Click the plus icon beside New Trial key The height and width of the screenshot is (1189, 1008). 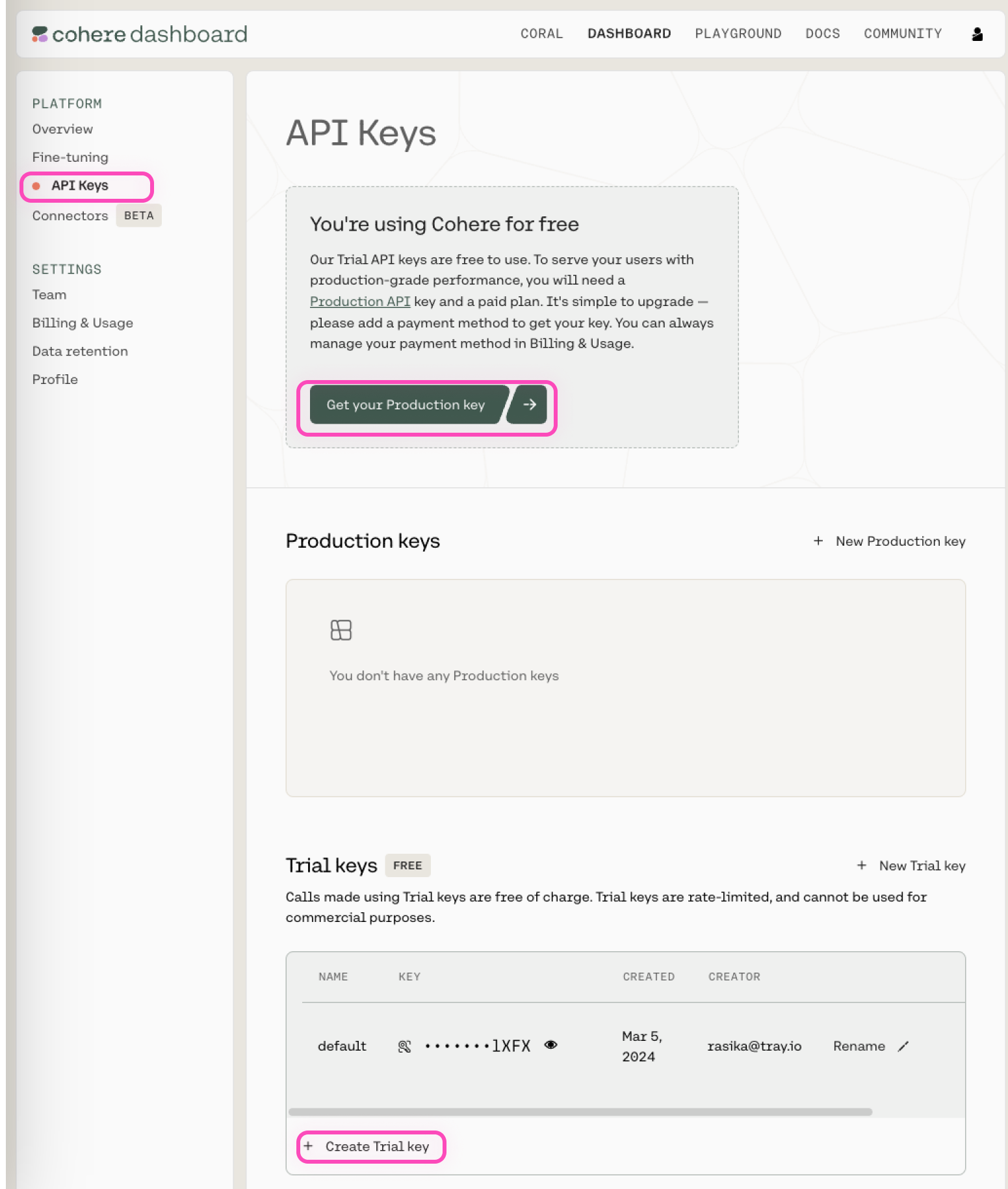[862, 865]
